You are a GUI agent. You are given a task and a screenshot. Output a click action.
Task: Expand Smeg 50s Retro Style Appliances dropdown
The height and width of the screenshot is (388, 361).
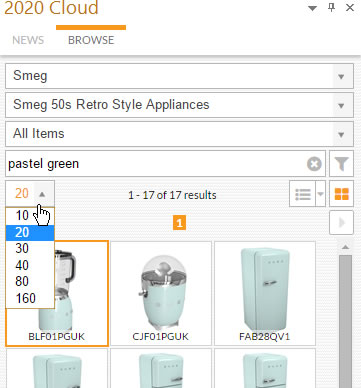point(179,105)
